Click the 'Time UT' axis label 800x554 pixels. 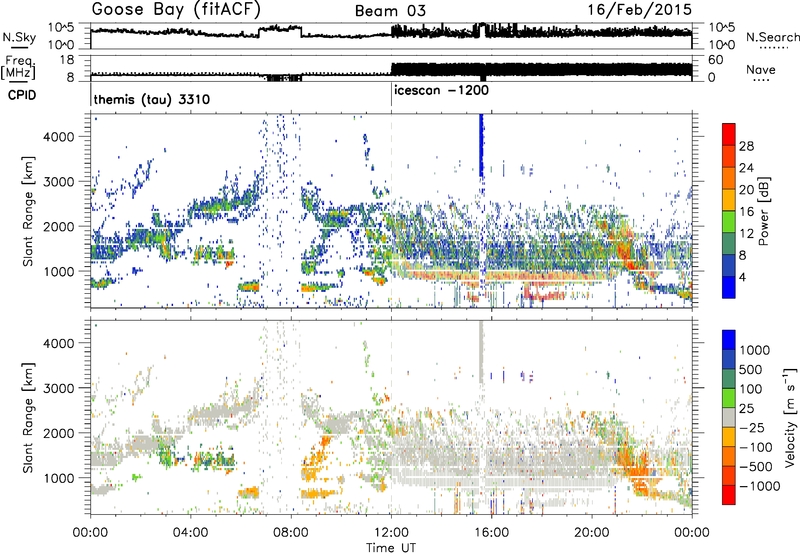391,548
